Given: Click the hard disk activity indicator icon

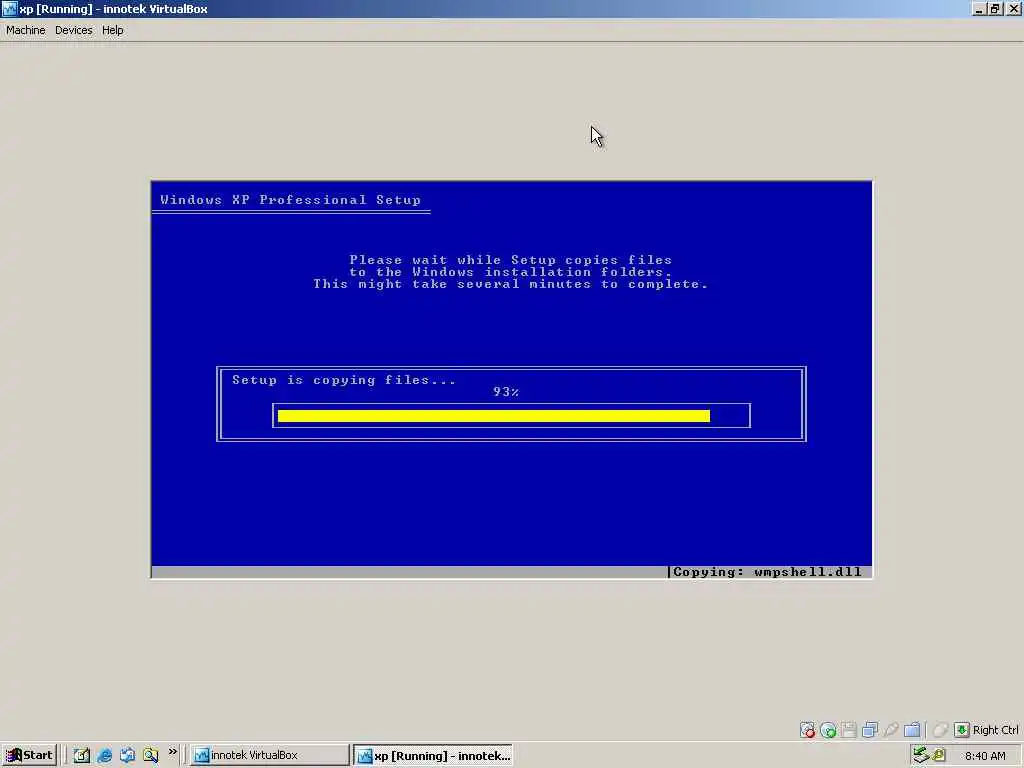Looking at the screenshot, I should [x=807, y=729].
